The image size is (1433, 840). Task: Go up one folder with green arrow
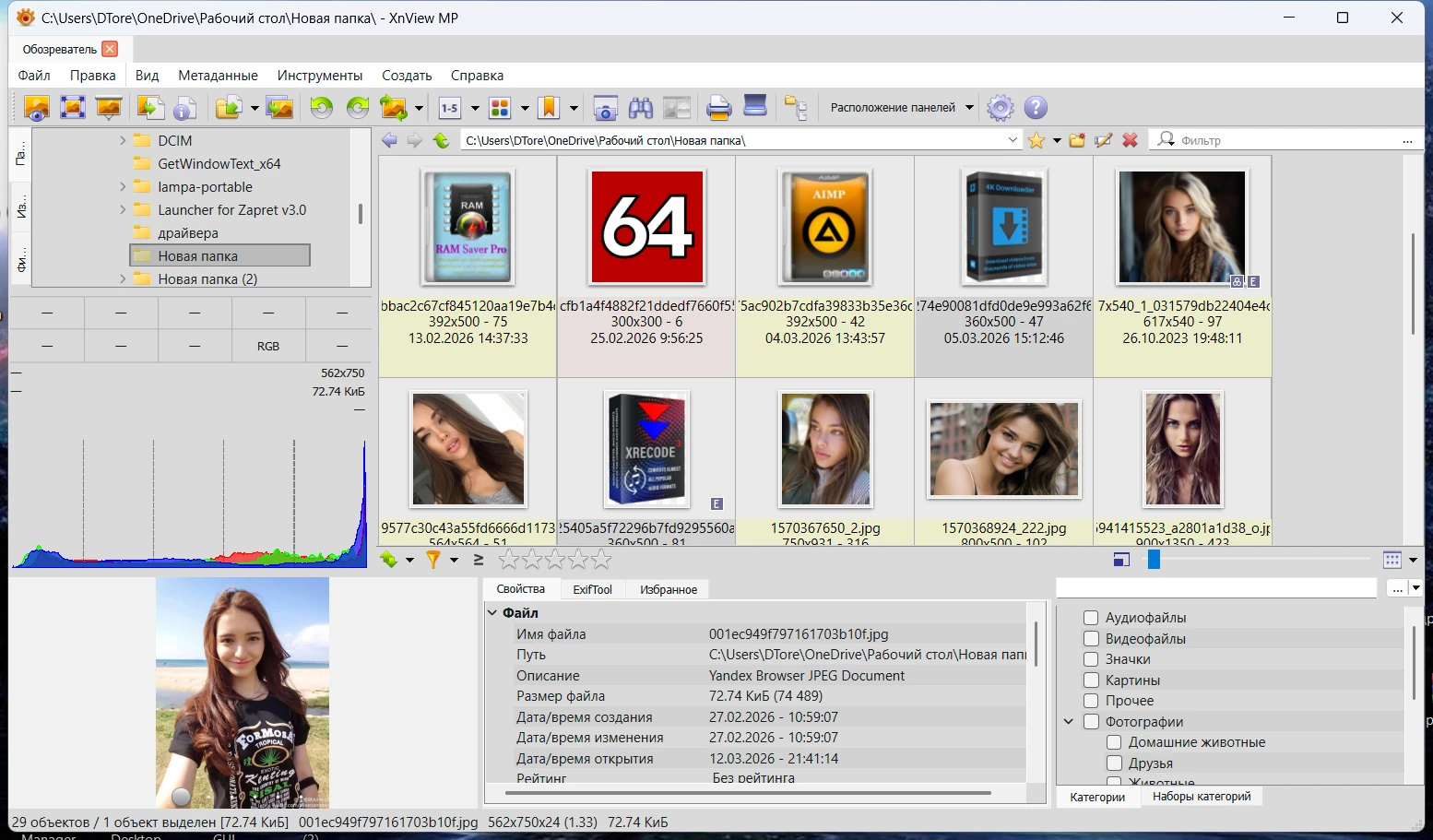point(441,140)
